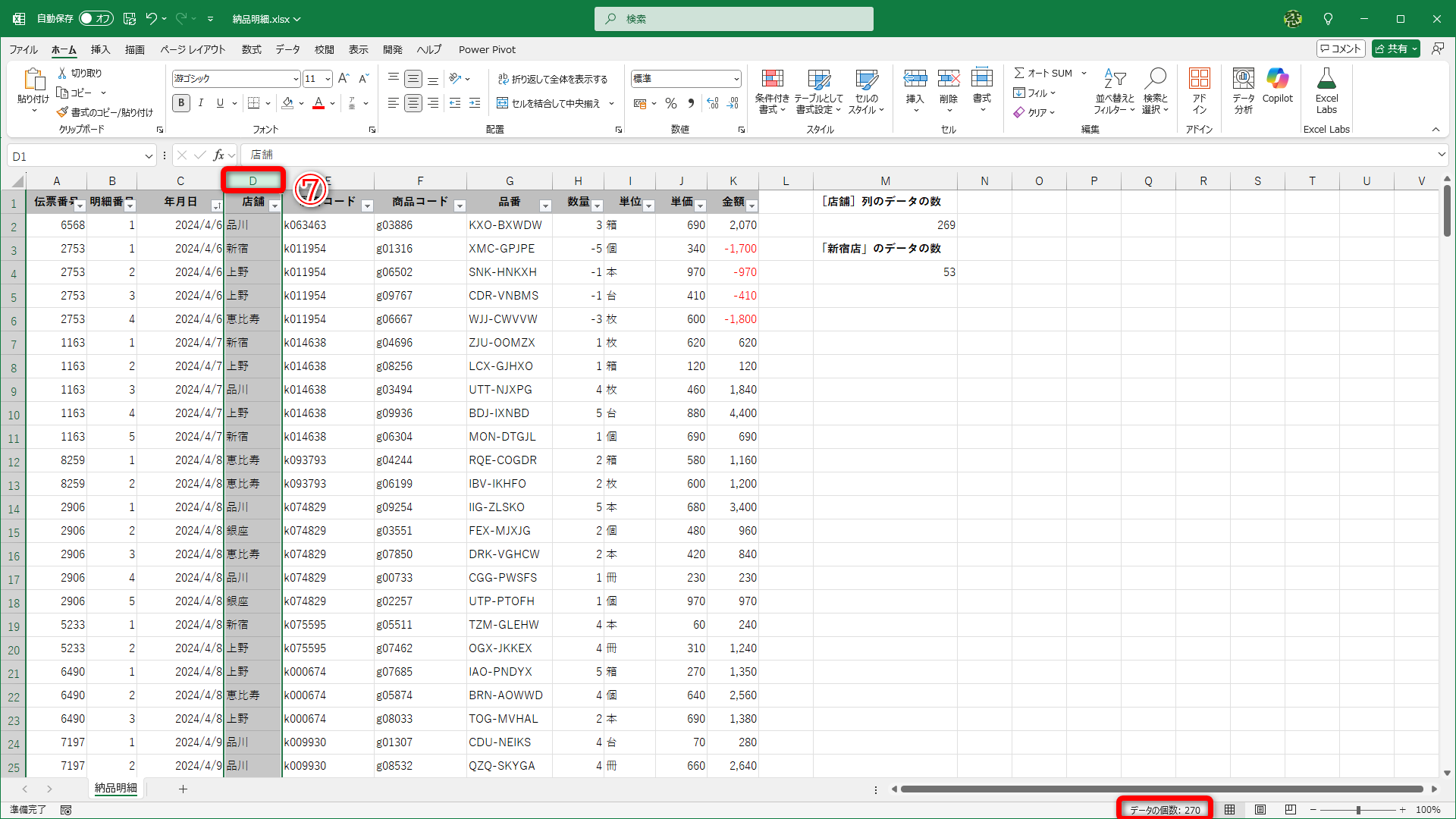Open the Power Pivot tab

(487, 49)
